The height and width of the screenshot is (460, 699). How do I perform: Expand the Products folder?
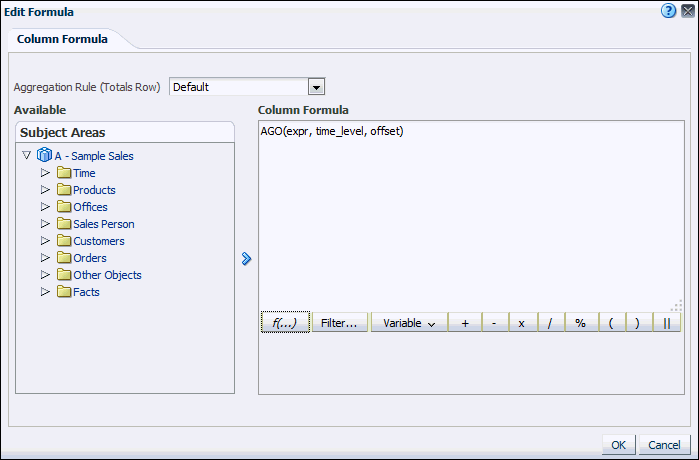(45, 189)
